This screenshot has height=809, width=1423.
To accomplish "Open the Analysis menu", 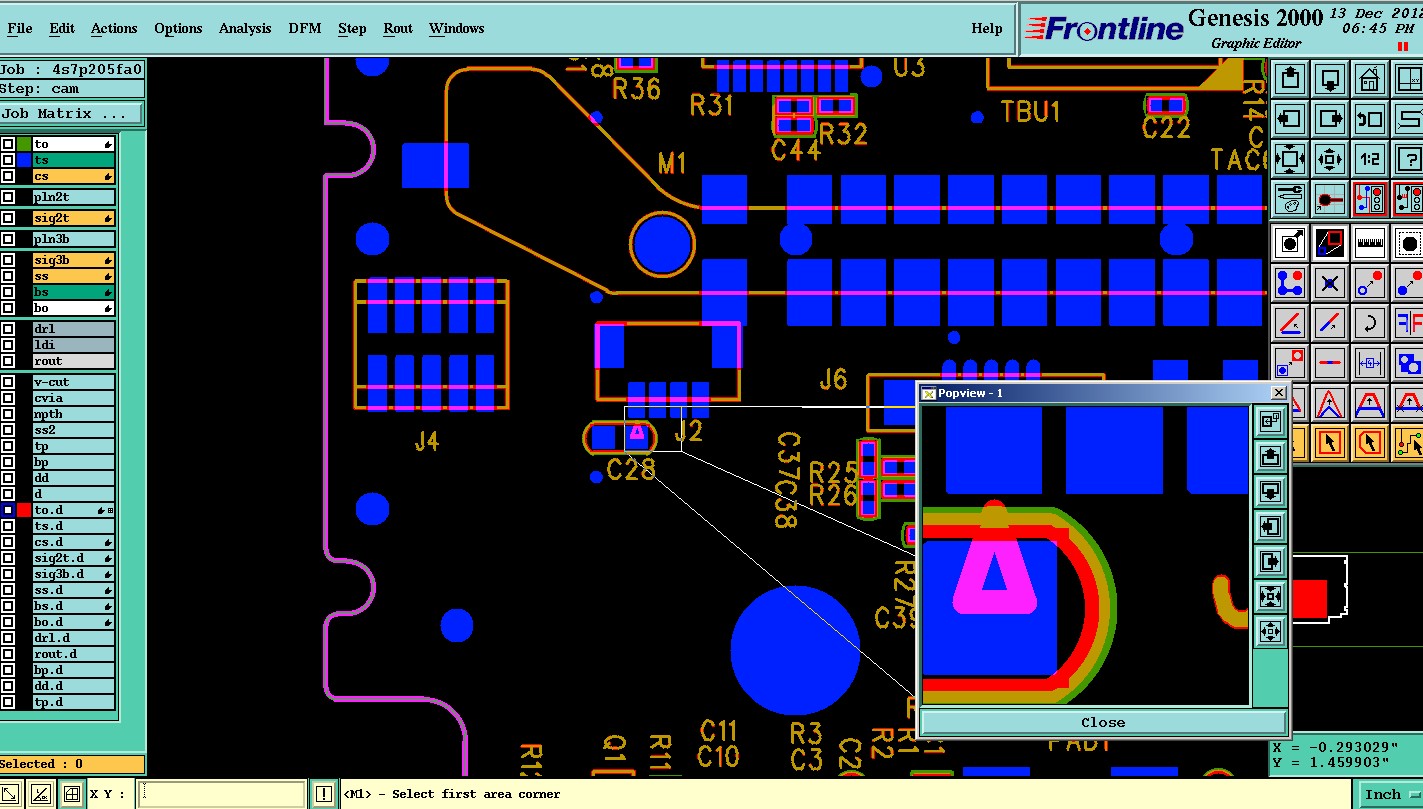I will pyautogui.click(x=245, y=28).
